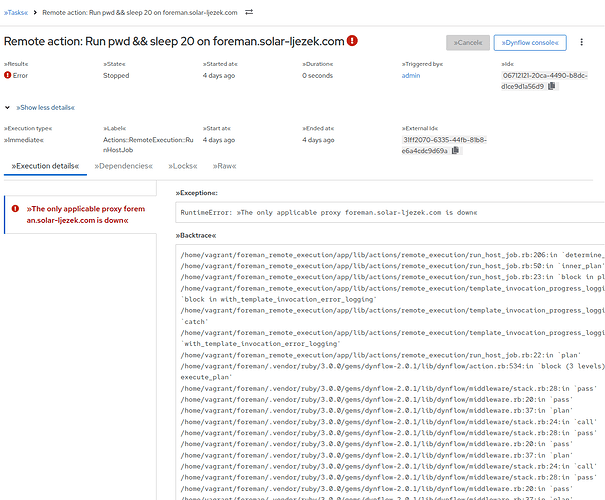This screenshot has height=500, width=605.
Task: Copy the External Id to clipboard
Action: (x=455, y=150)
